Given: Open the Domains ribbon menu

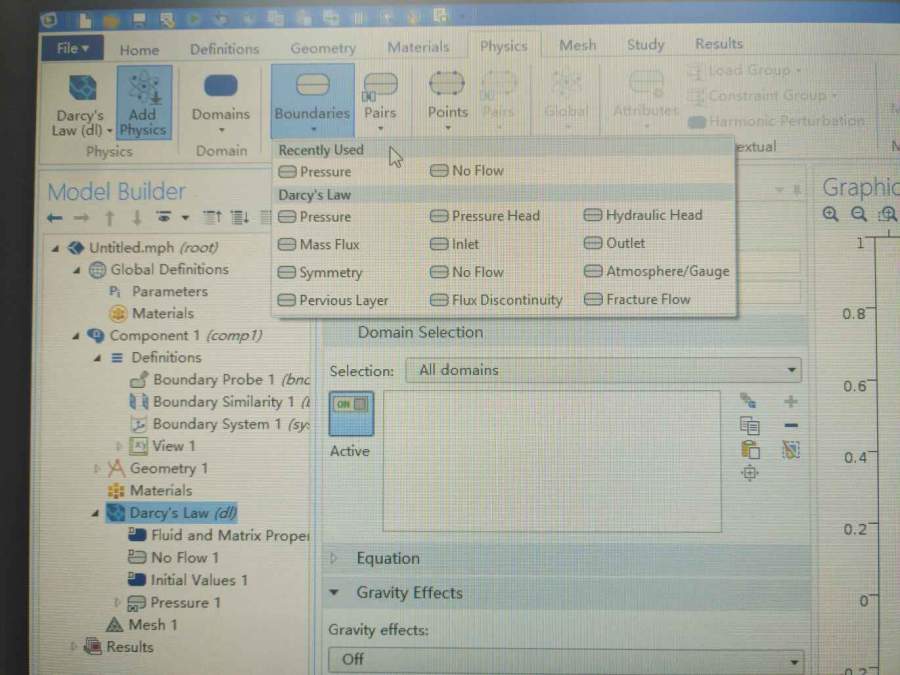Looking at the screenshot, I should click(221, 103).
